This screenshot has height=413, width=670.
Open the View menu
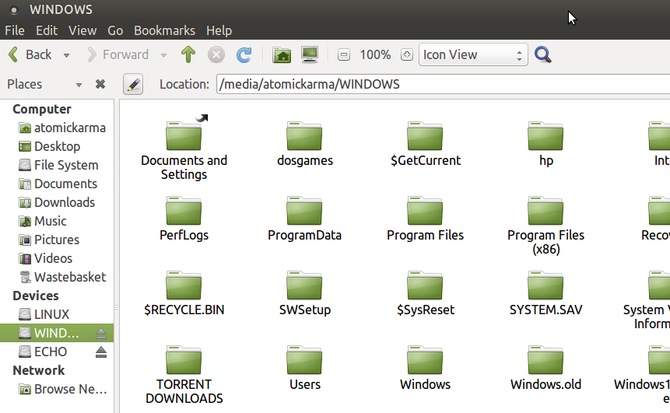[x=82, y=31]
